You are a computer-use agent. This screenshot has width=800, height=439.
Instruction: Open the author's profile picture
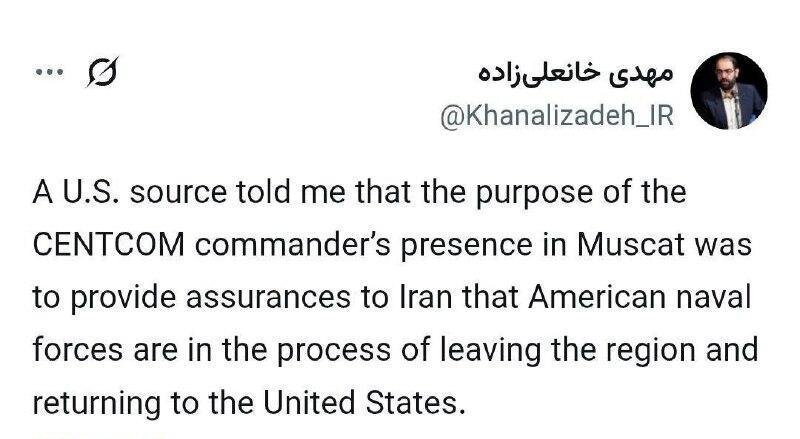pyautogui.click(x=729, y=92)
